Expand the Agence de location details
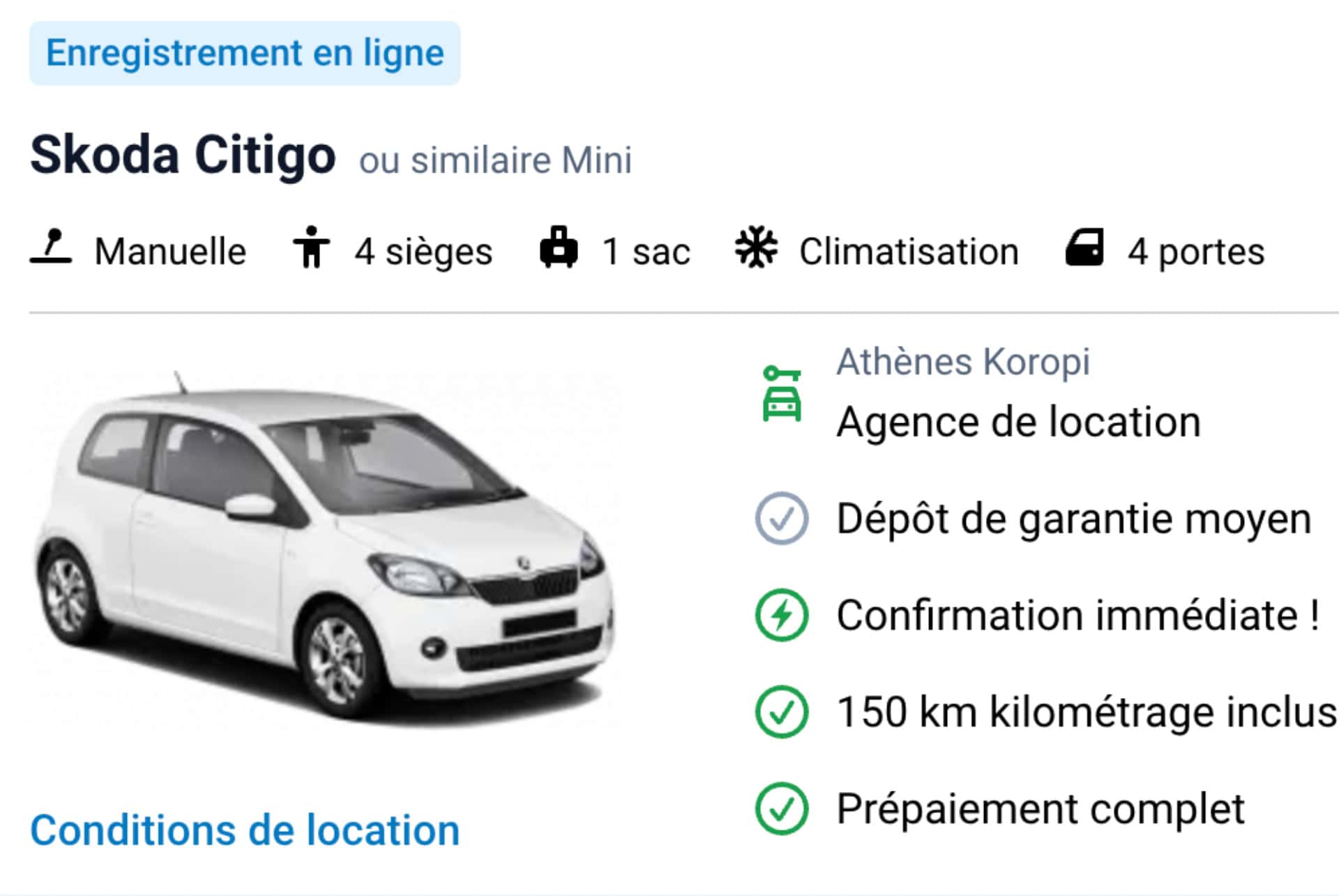The image size is (1339, 896). coord(1018,420)
